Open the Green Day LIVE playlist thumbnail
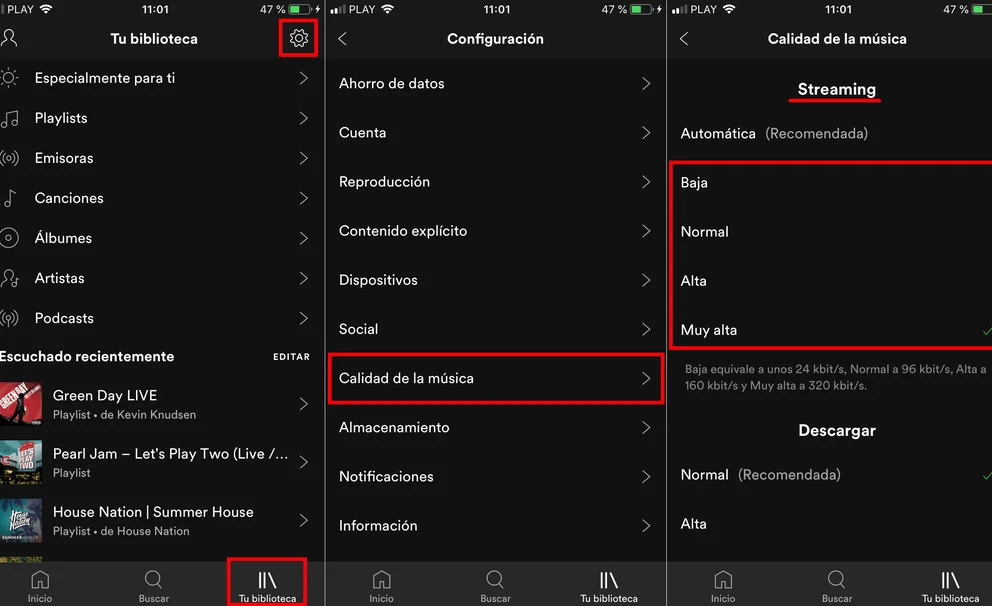This screenshot has width=992, height=606. click(x=21, y=404)
